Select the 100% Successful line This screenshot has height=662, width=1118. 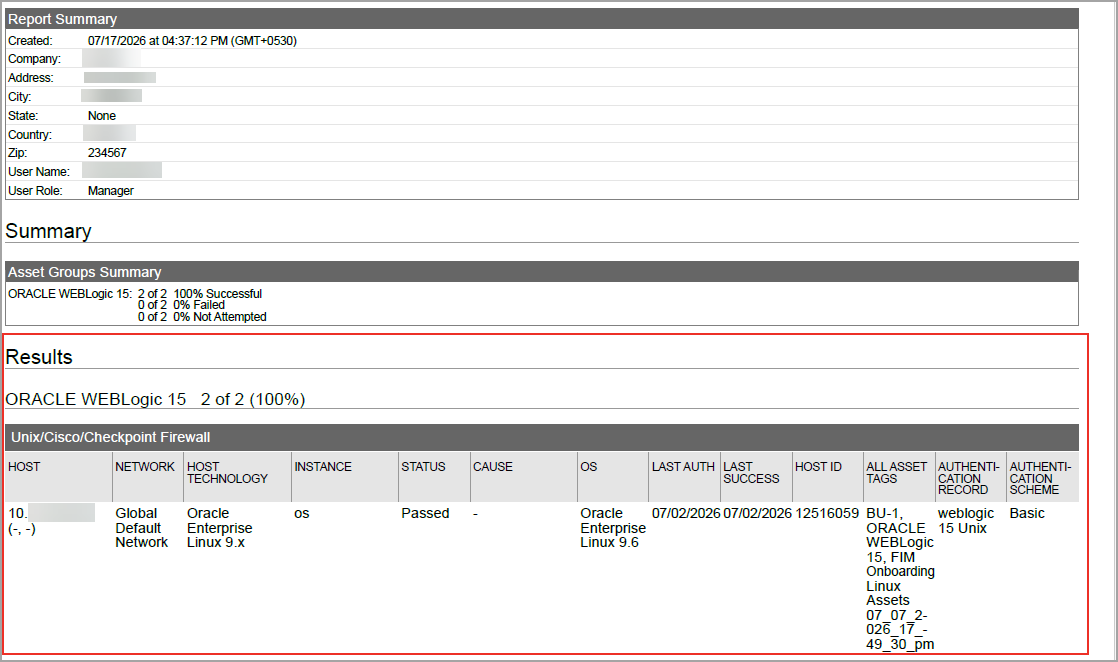tap(200, 294)
